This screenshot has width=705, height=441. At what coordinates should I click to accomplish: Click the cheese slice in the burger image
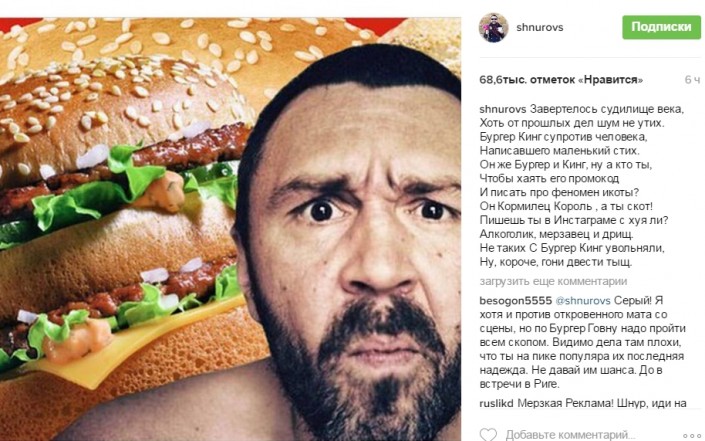135,346
